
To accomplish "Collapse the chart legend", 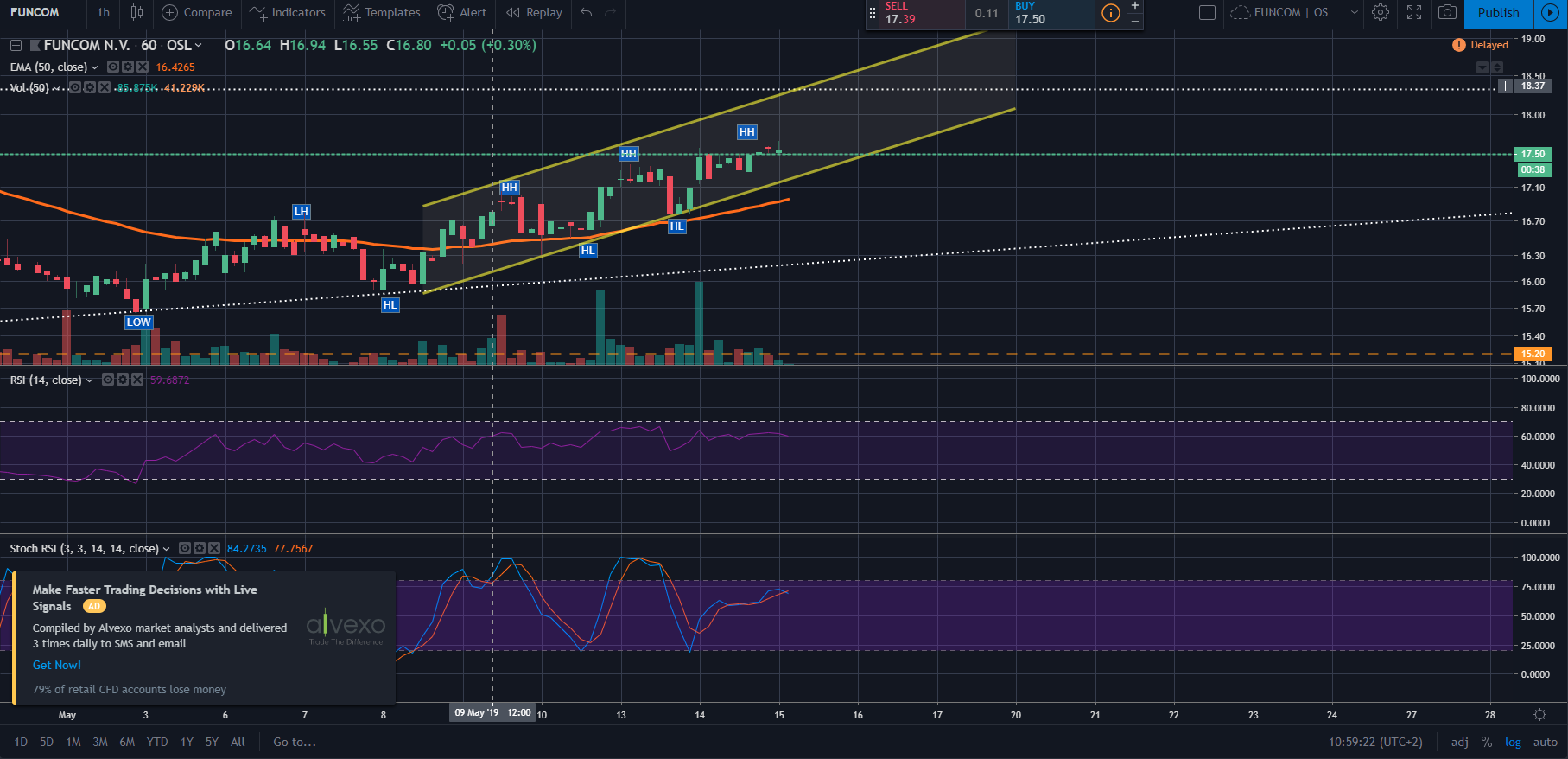I will click(x=16, y=45).
